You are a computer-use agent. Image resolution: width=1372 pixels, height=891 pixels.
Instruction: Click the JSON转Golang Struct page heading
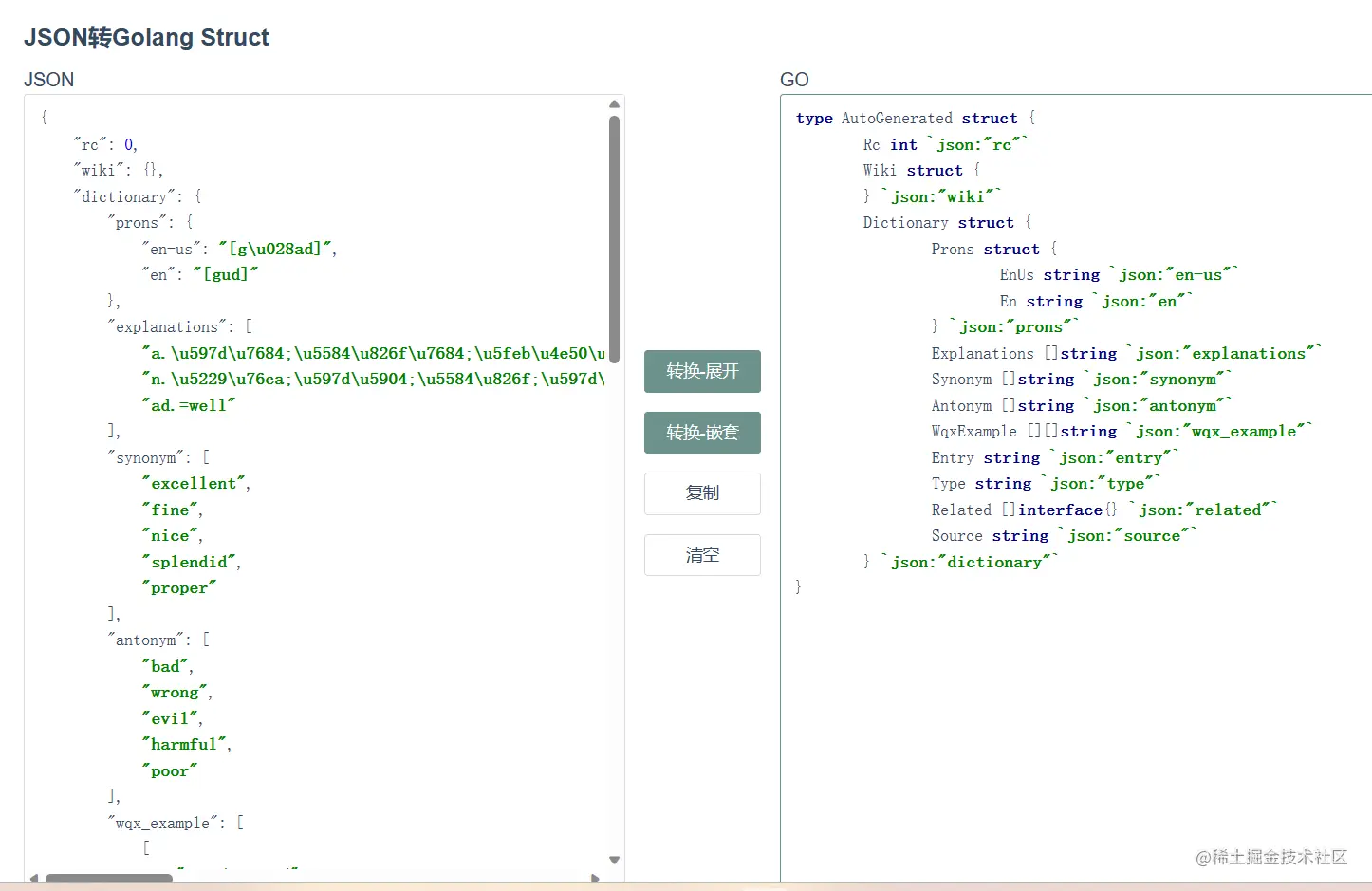(x=146, y=38)
